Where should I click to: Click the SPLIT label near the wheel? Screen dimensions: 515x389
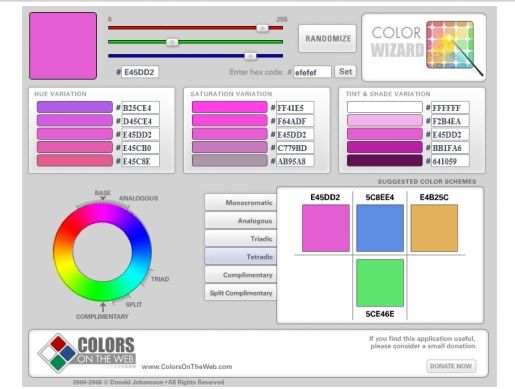[x=134, y=304]
